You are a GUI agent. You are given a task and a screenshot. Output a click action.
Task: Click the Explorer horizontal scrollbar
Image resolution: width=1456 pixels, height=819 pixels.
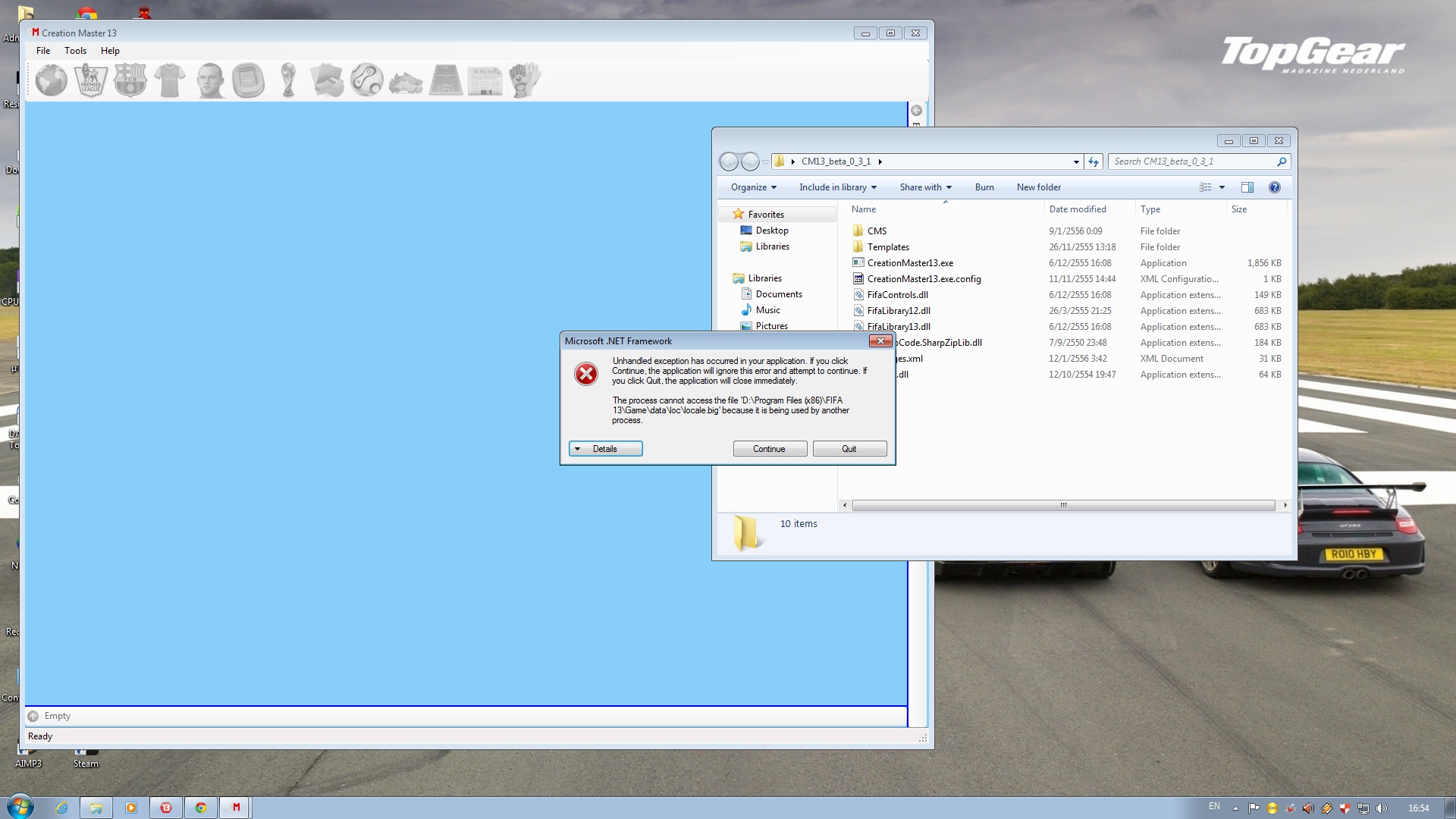pos(1062,505)
